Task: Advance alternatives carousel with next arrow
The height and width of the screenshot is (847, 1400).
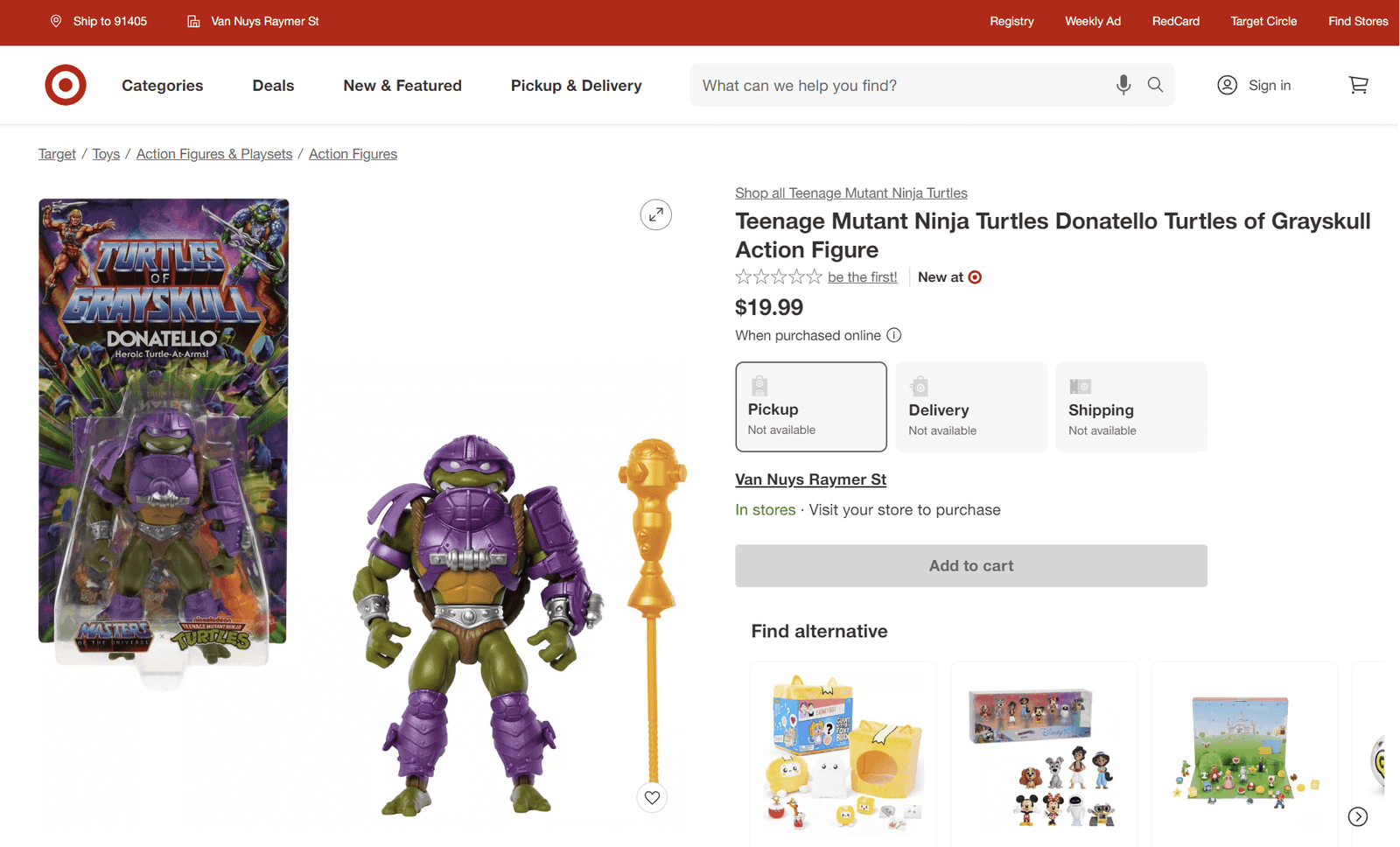Action: pos(1358,816)
